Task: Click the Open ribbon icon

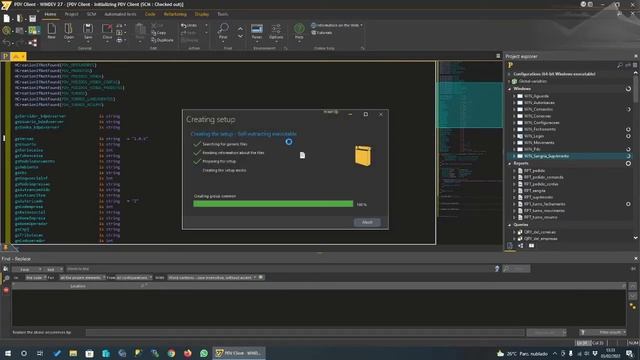Action: point(69,29)
